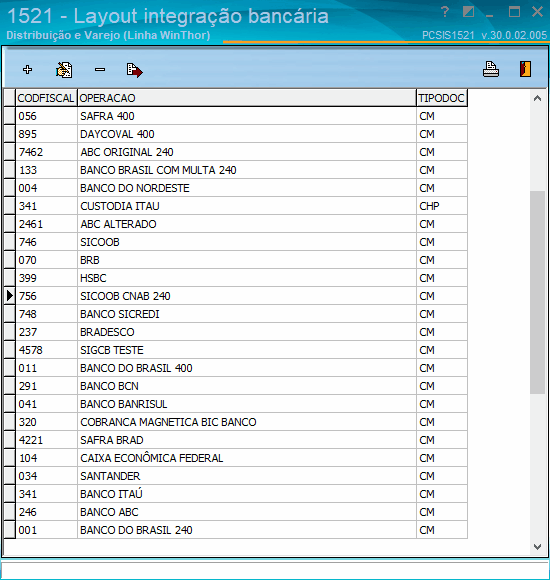Click scrollbar up arrow

pos(537,98)
